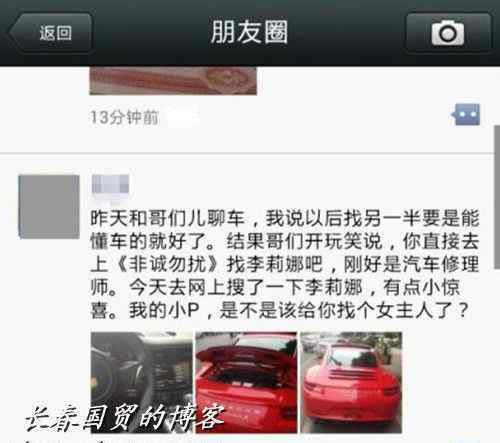Open the partial red image above 13分钟前
The height and width of the screenshot is (443, 500).
click(x=173, y=81)
